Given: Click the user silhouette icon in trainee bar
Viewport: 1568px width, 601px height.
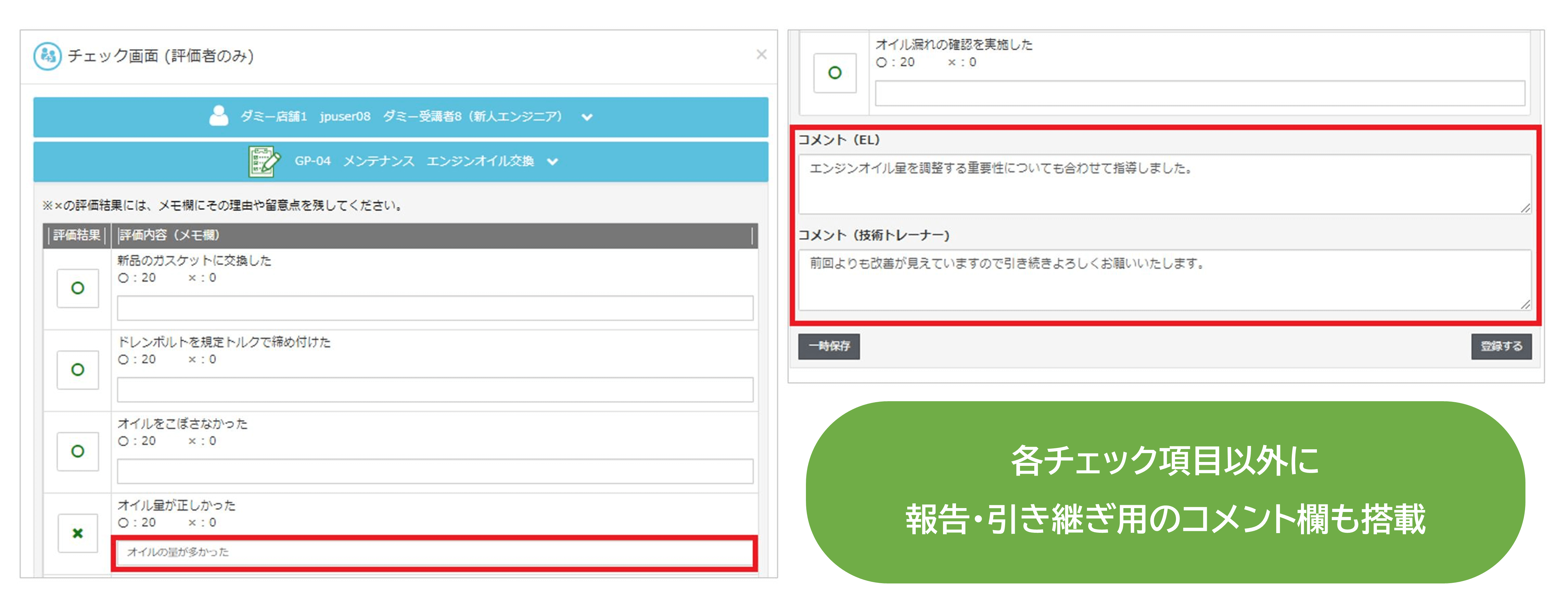Looking at the screenshot, I should point(219,116).
